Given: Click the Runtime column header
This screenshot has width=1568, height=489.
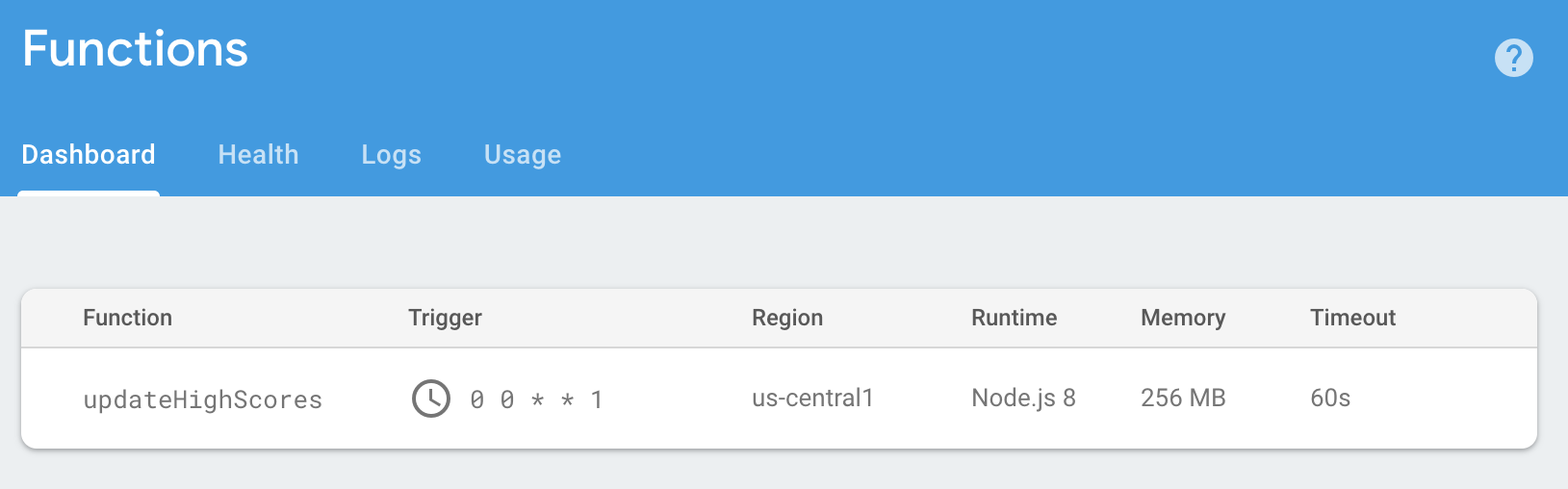Looking at the screenshot, I should [x=1015, y=318].
